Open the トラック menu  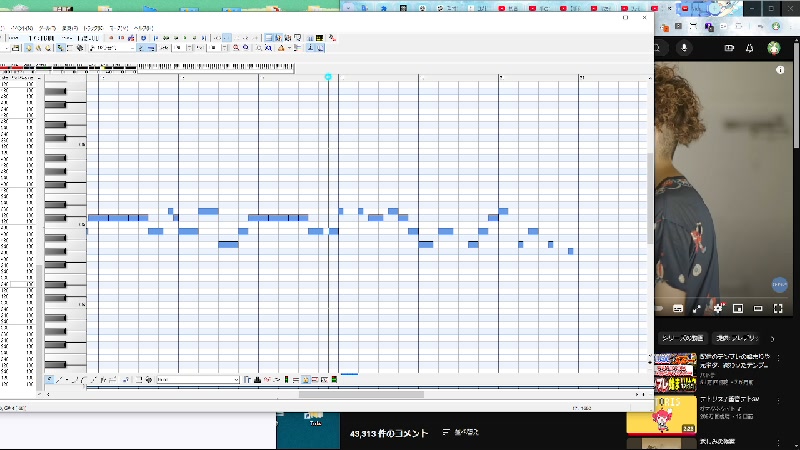click(x=93, y=28)
